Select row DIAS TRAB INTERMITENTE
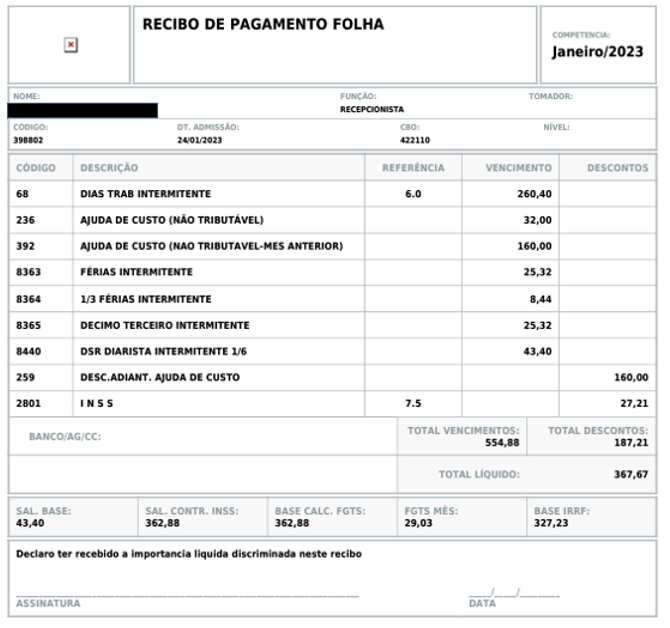 click(332, 194)
